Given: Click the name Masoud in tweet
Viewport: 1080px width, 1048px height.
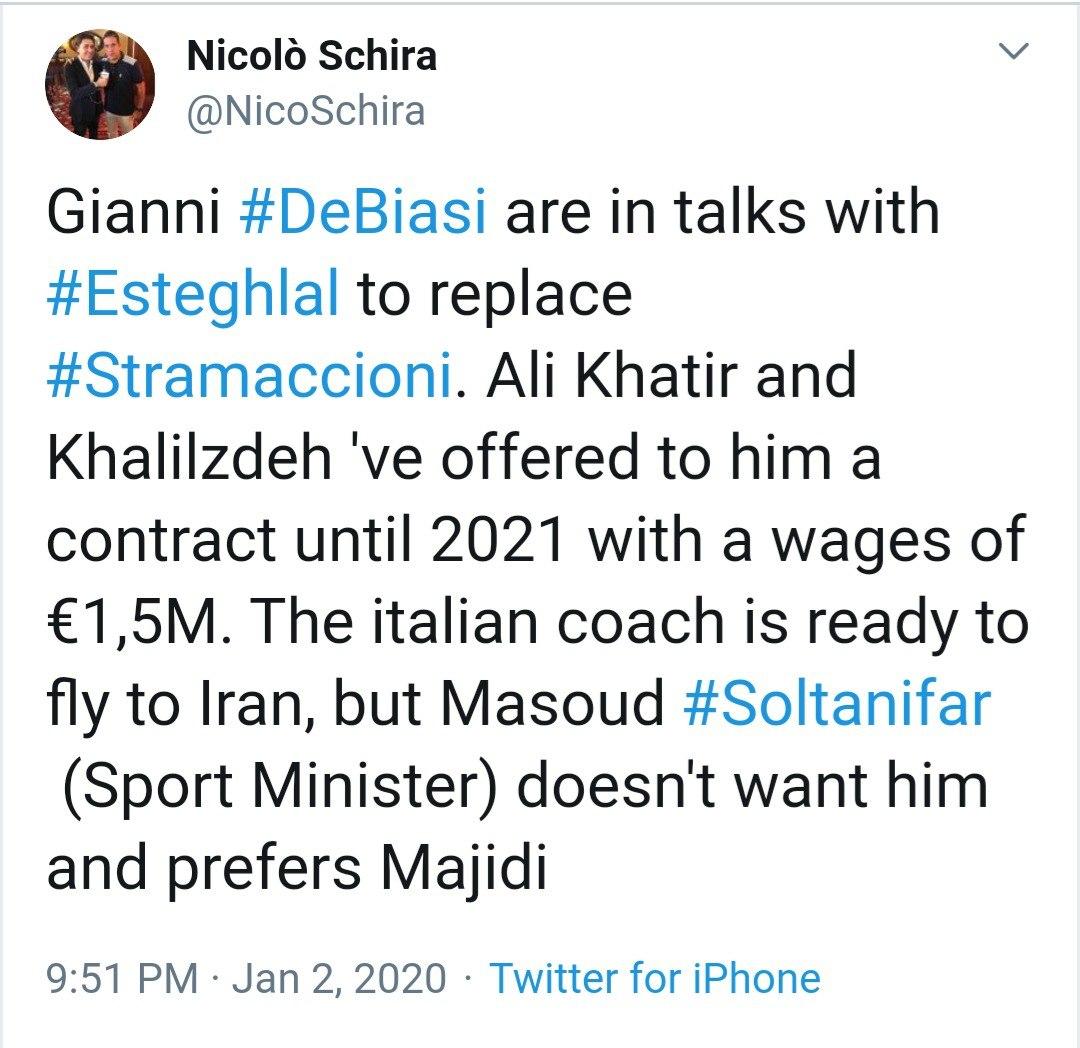Looking at the screenshot, I should [552, 704].
